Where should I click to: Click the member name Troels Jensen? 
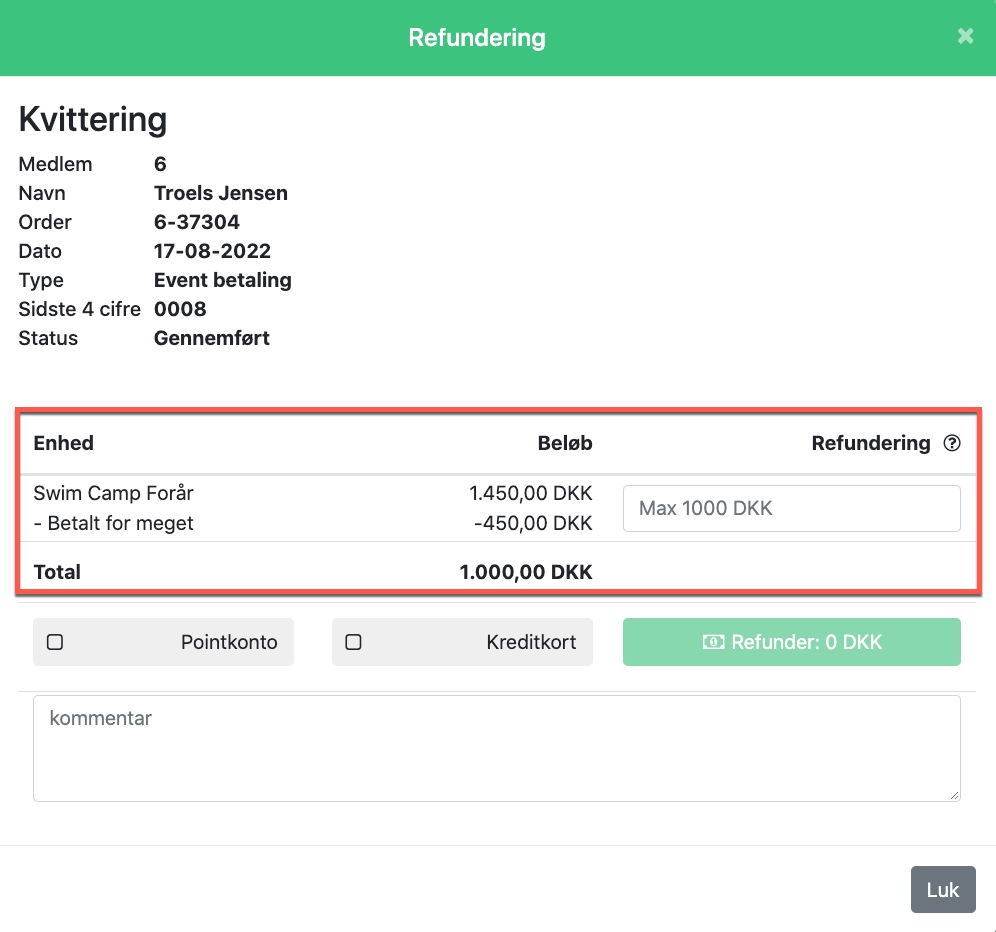click(x=220, y=192)
